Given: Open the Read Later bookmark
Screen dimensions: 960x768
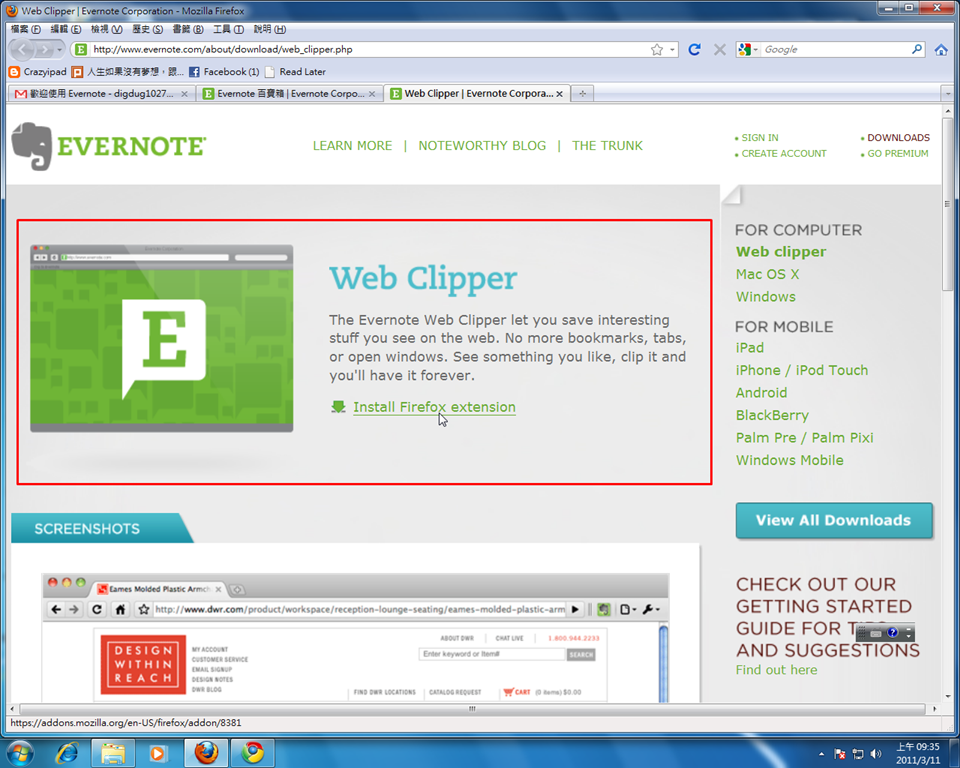Looking at the screenshot, I should (x=295, y=72).
